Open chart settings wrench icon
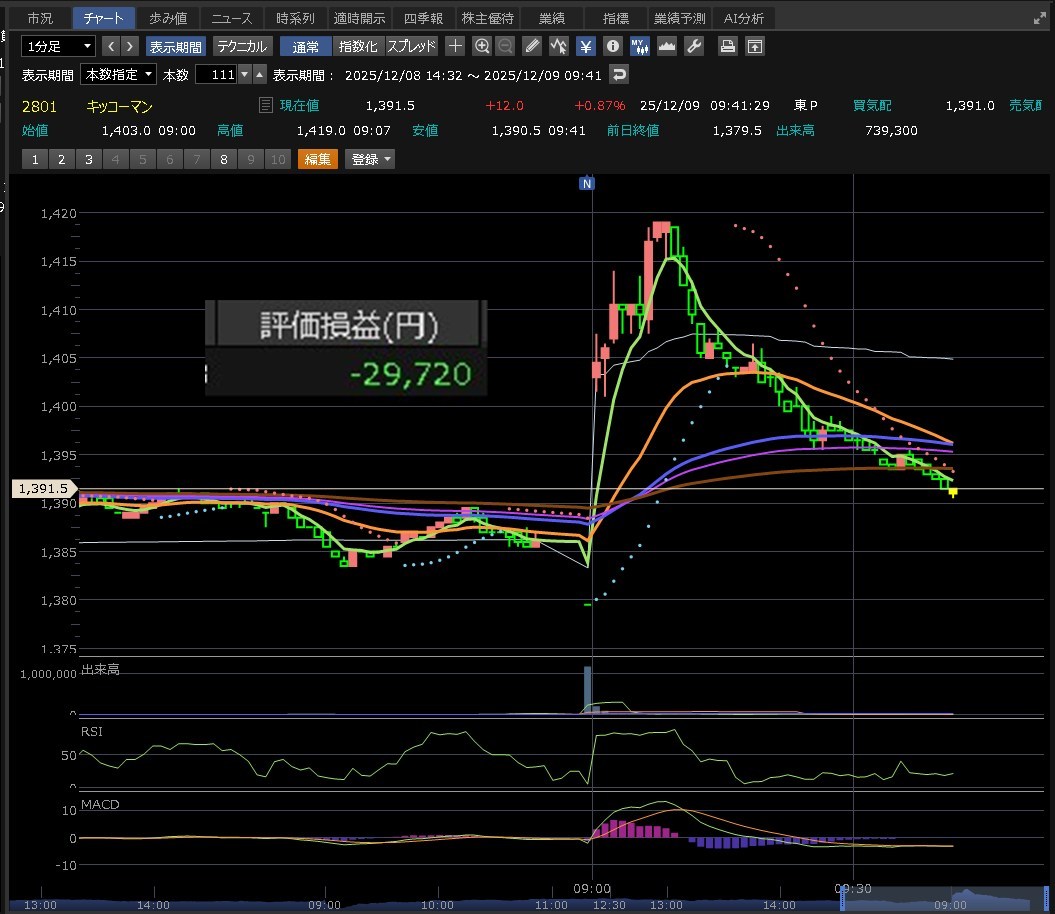The image size is (1055, 914). click(x=694, y=46)
